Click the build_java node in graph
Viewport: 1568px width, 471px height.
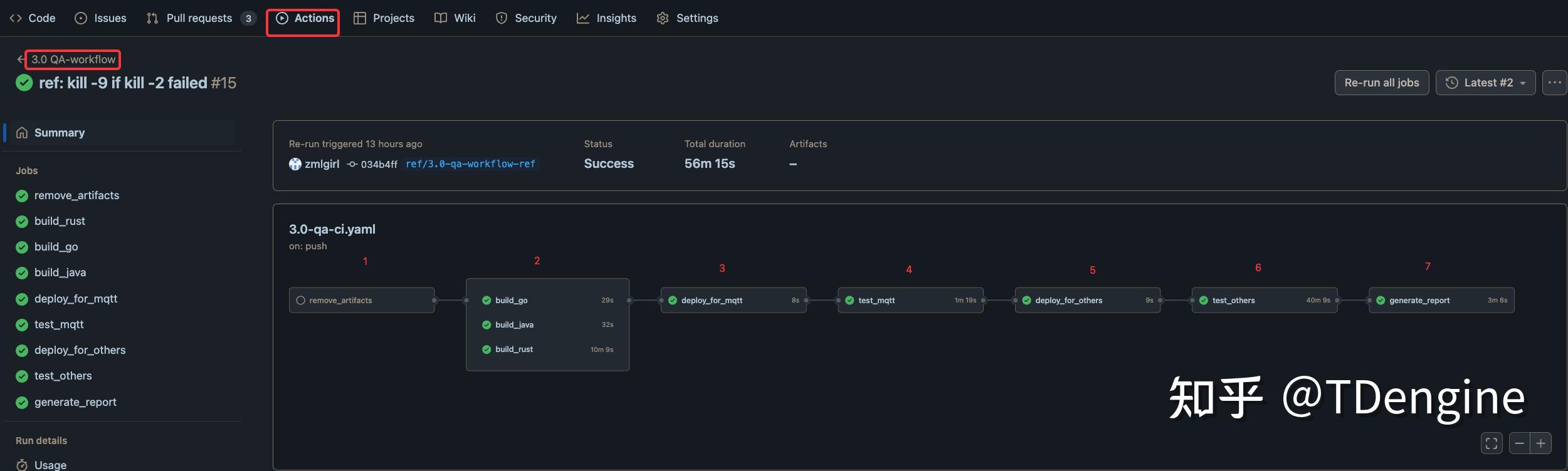pyautogui.click(x=548, y=324)
